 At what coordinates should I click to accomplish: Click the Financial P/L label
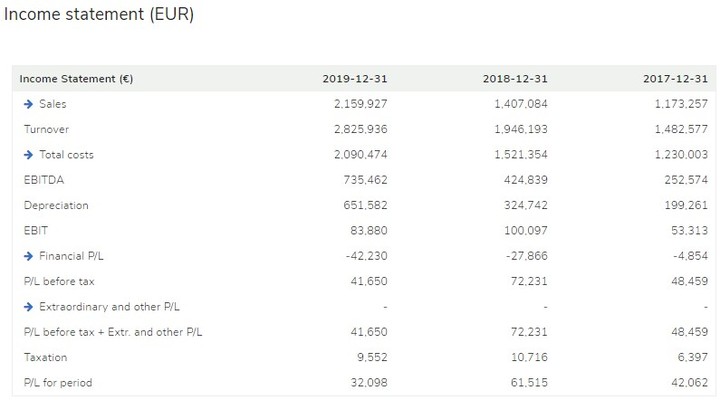click(72, 256)
